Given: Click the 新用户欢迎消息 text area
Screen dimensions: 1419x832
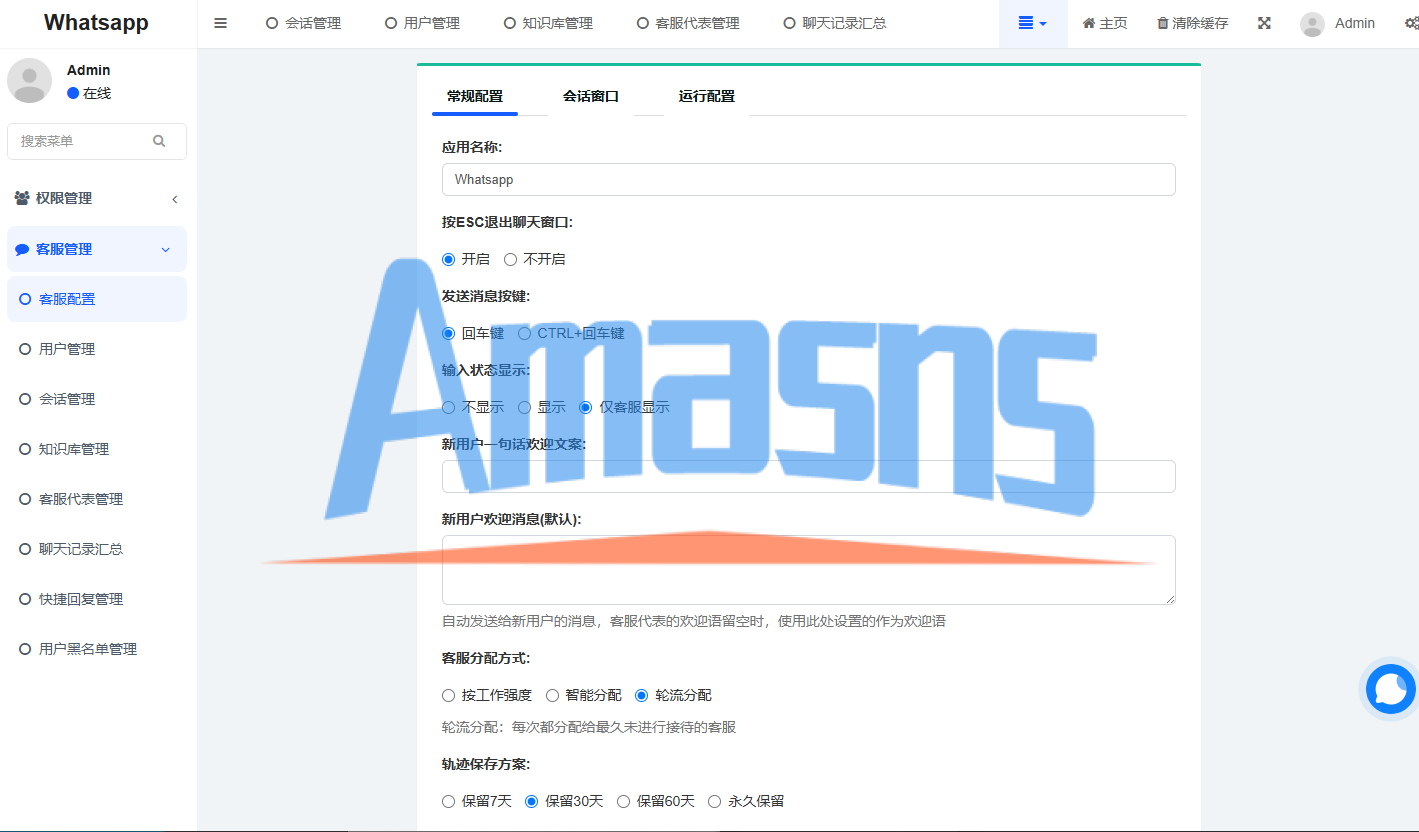Looking at the screenshot, I should (808, 570).
